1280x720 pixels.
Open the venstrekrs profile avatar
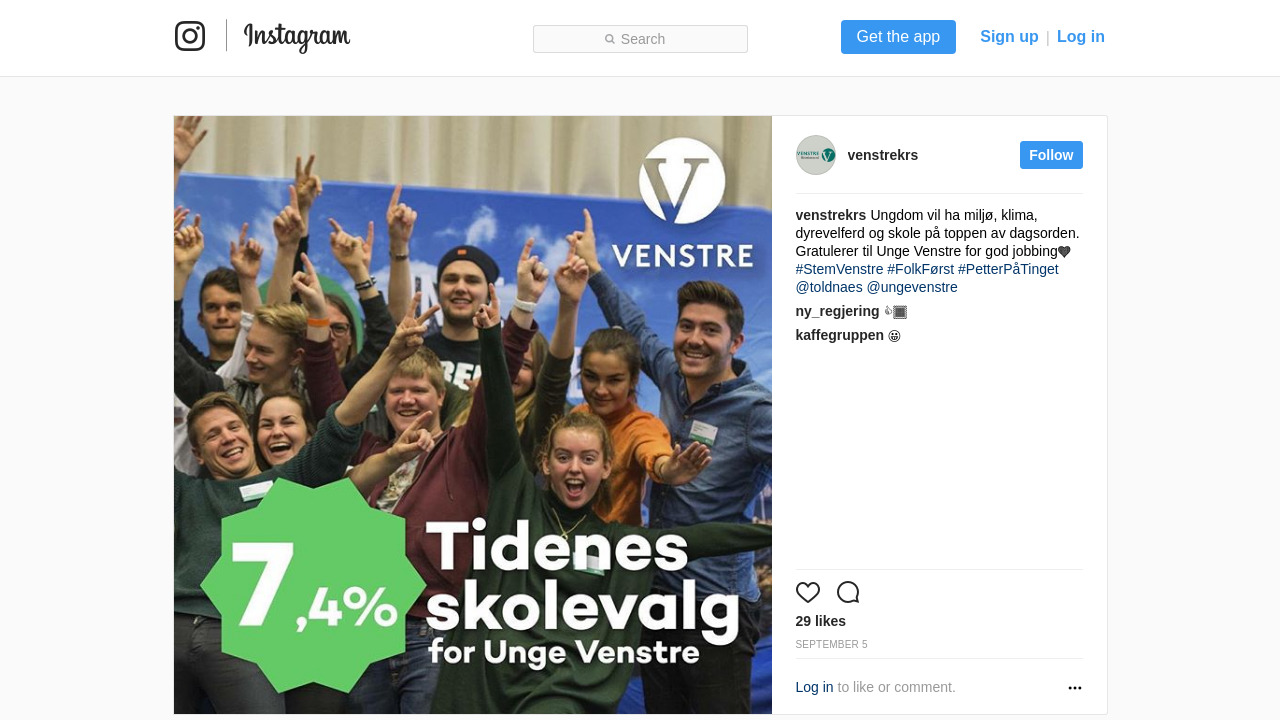tap(816, 155)
